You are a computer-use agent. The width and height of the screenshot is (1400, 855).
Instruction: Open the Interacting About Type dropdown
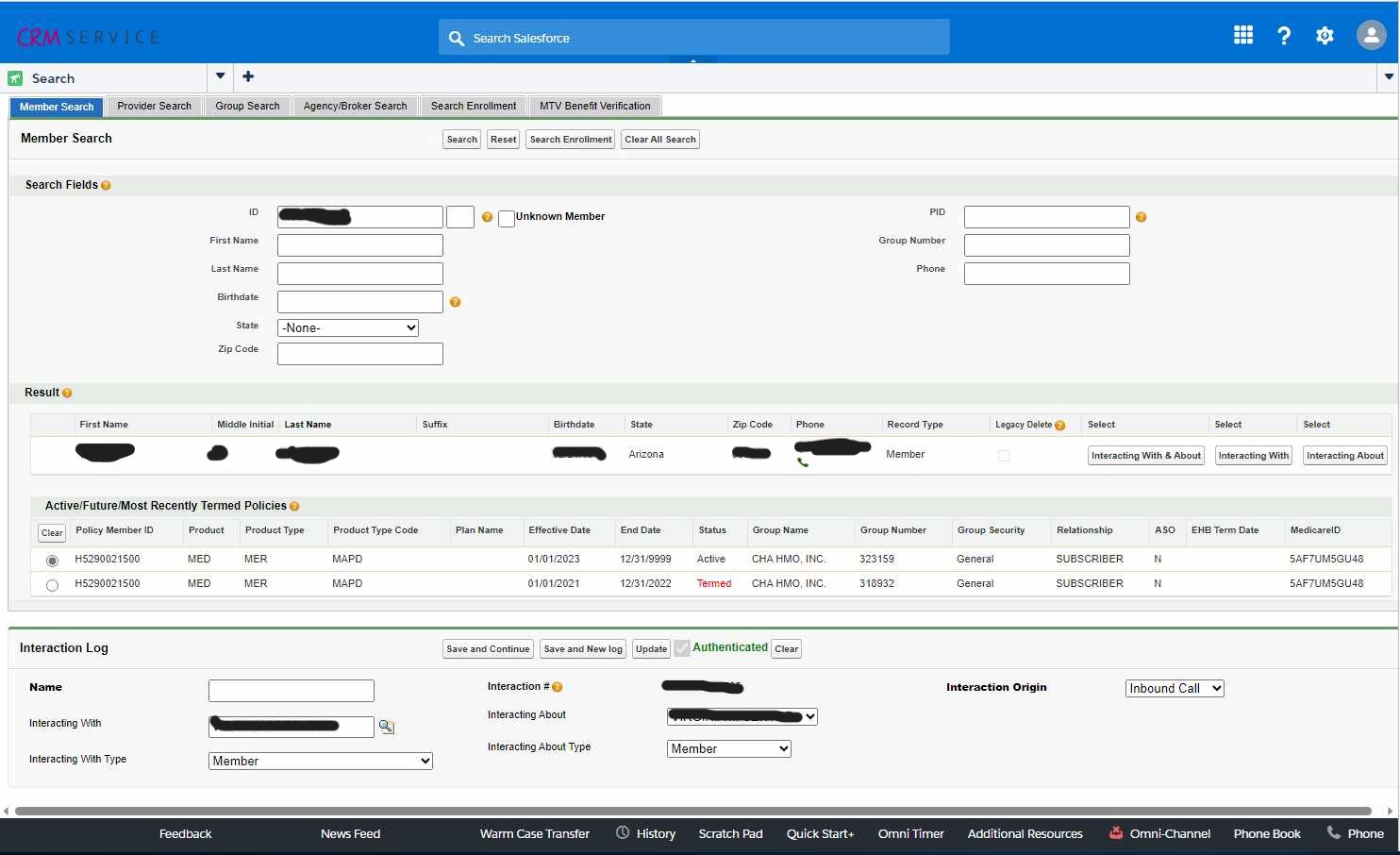(x=728, y=748)
